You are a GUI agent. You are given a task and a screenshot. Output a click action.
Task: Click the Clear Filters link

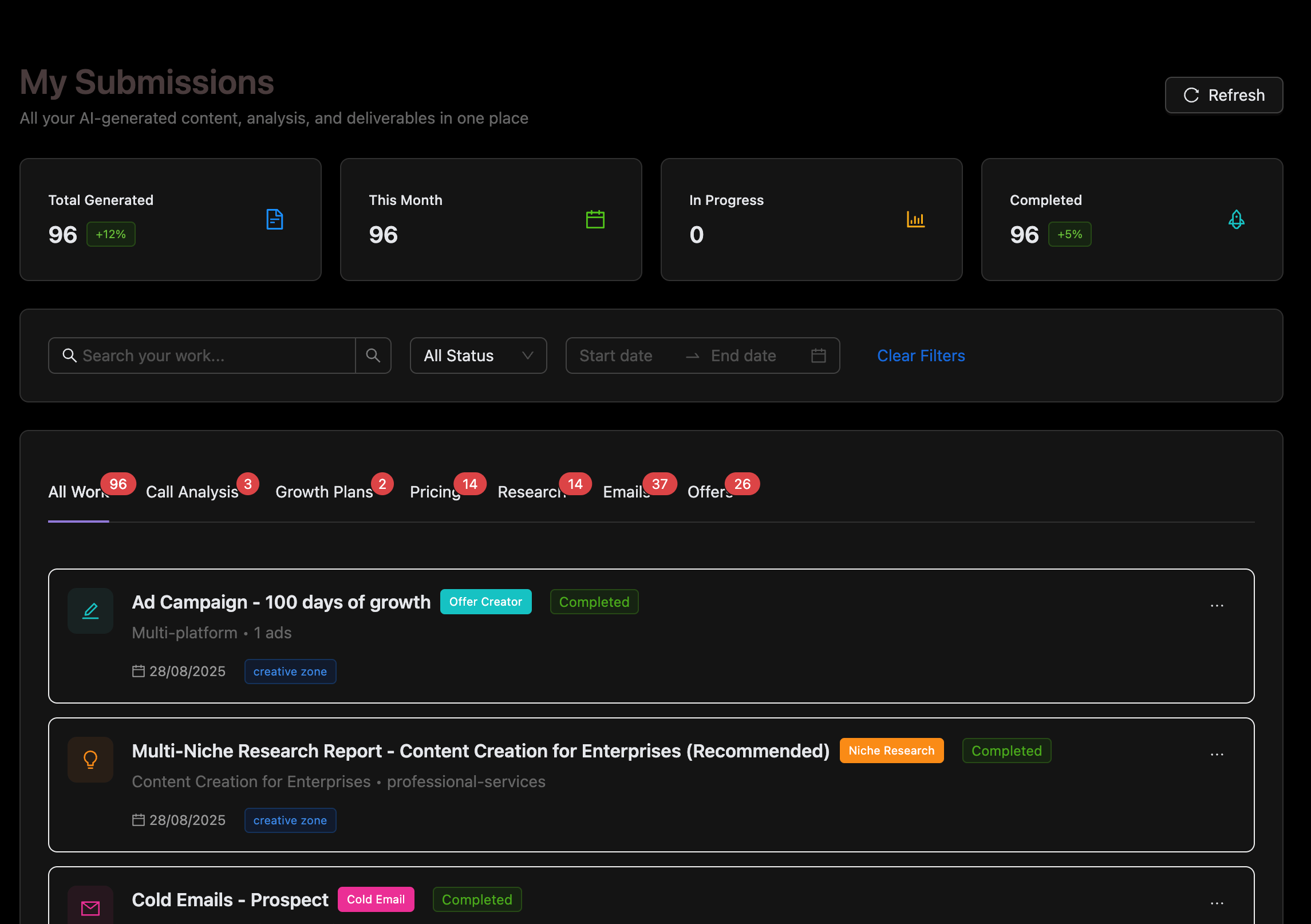click(x=921, y=355)
